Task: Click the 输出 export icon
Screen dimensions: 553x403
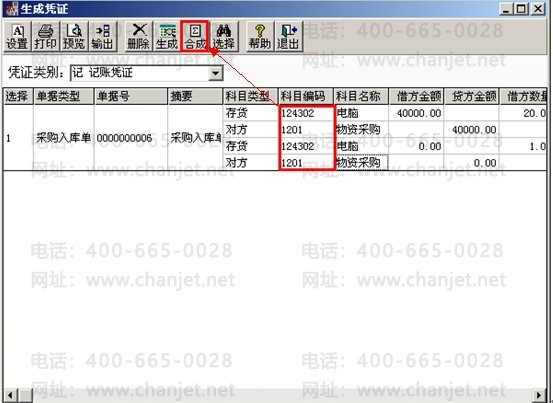Action: 102,37
